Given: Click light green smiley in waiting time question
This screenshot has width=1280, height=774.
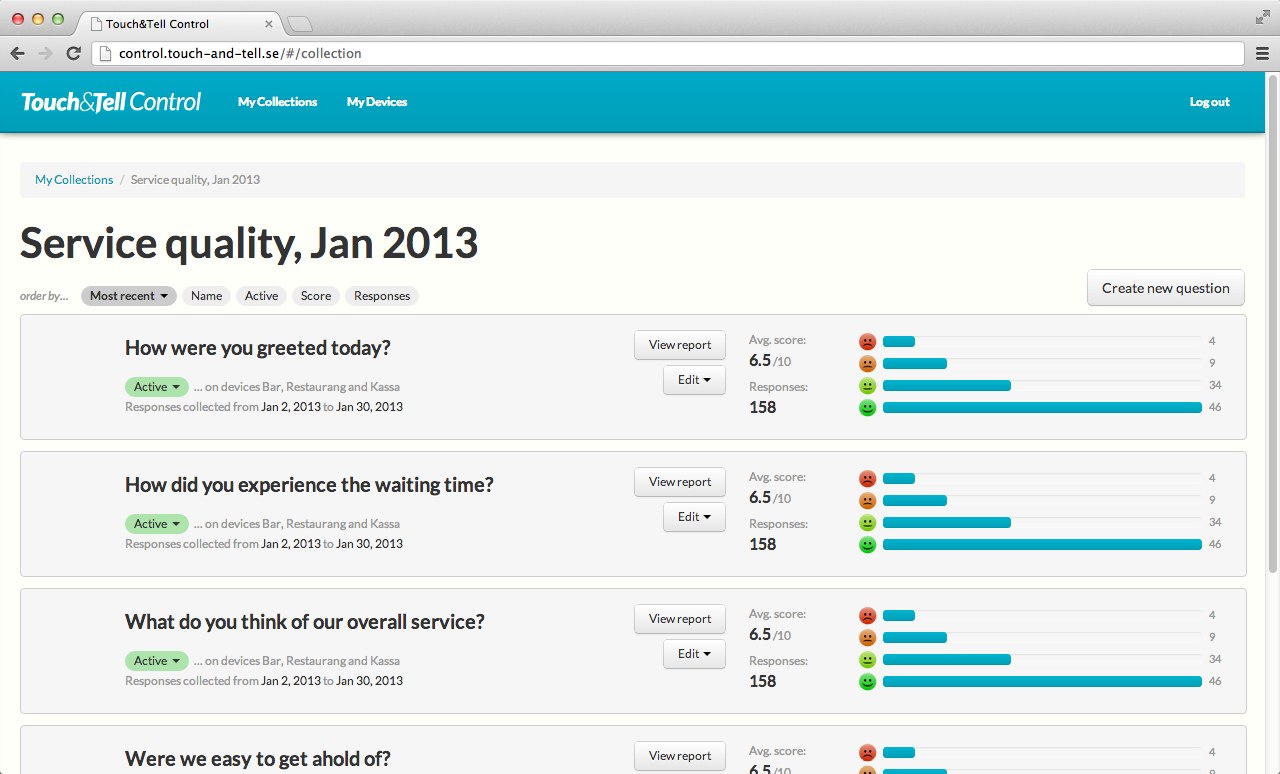Looking at the screenshot, I should point(867,522).
